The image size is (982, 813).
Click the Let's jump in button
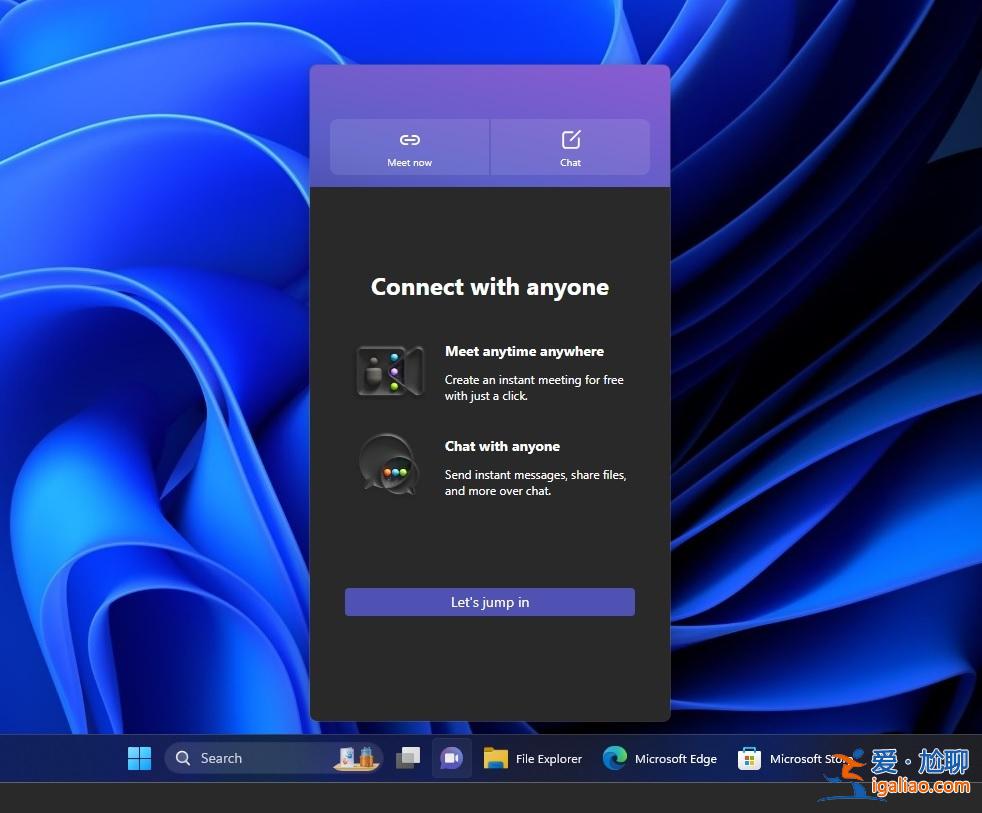489,601
